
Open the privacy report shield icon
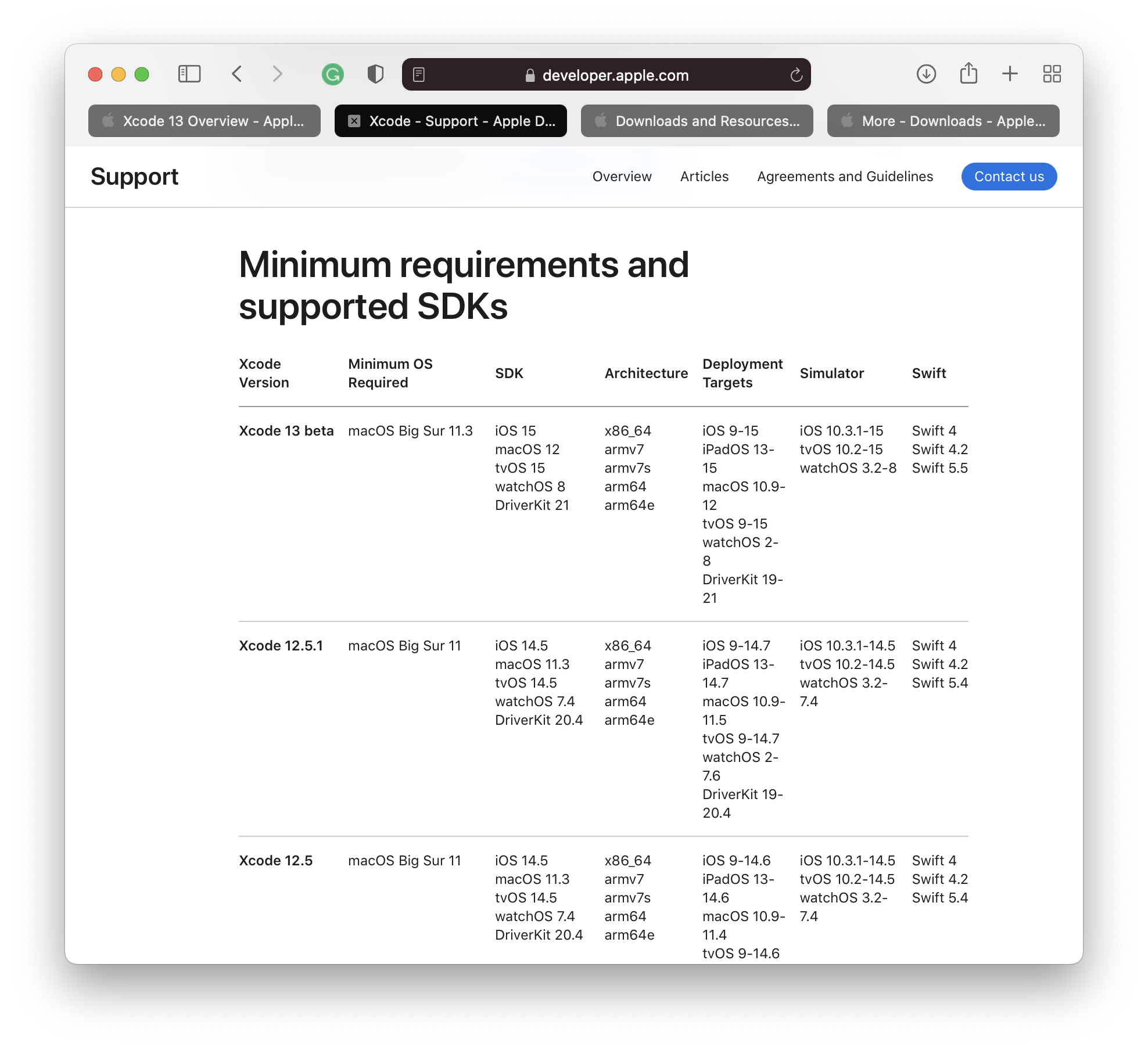coord(375,74)
